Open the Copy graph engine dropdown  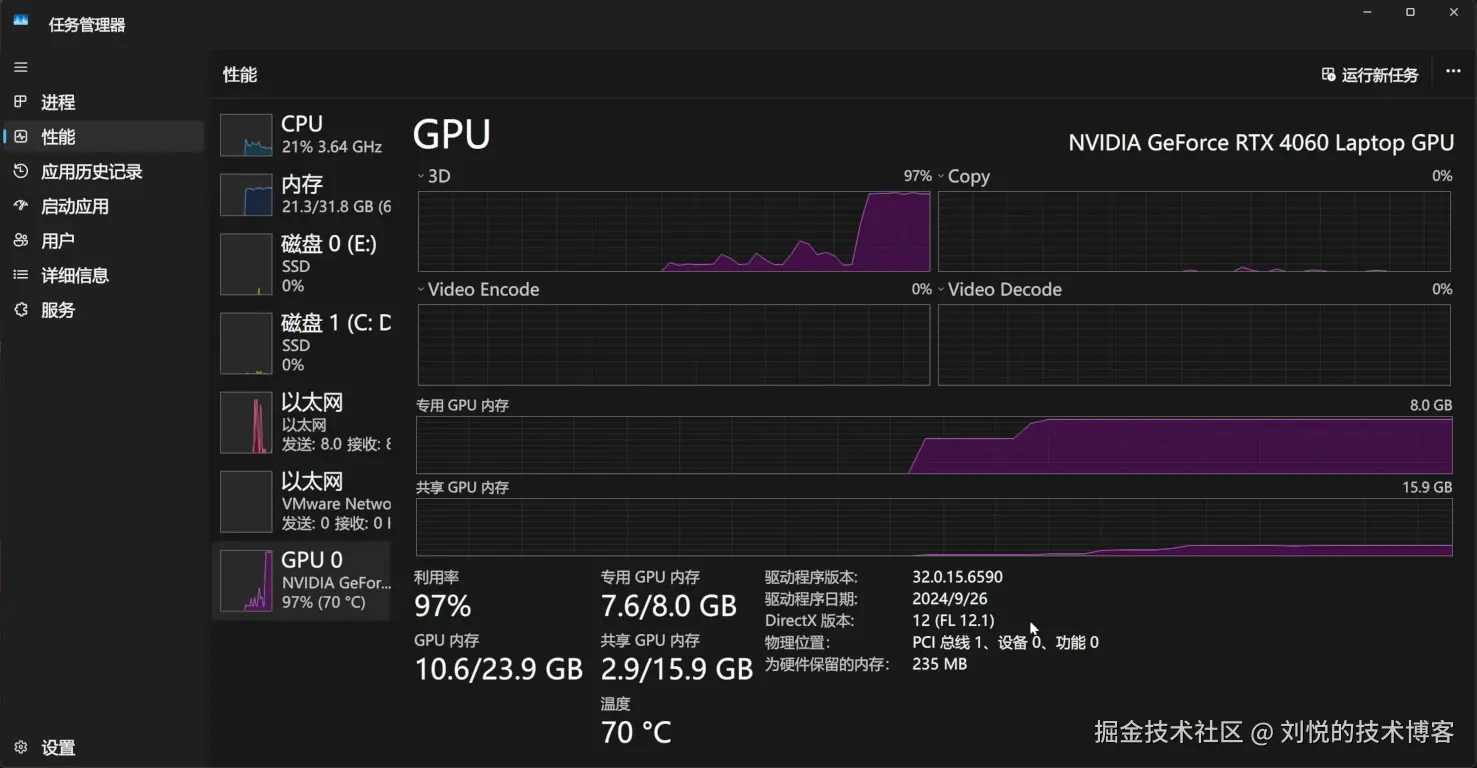(941, 176)
